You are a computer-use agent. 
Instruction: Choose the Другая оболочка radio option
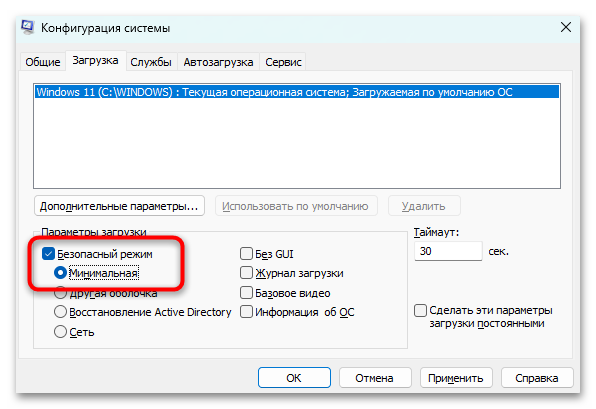coord(60,293)
